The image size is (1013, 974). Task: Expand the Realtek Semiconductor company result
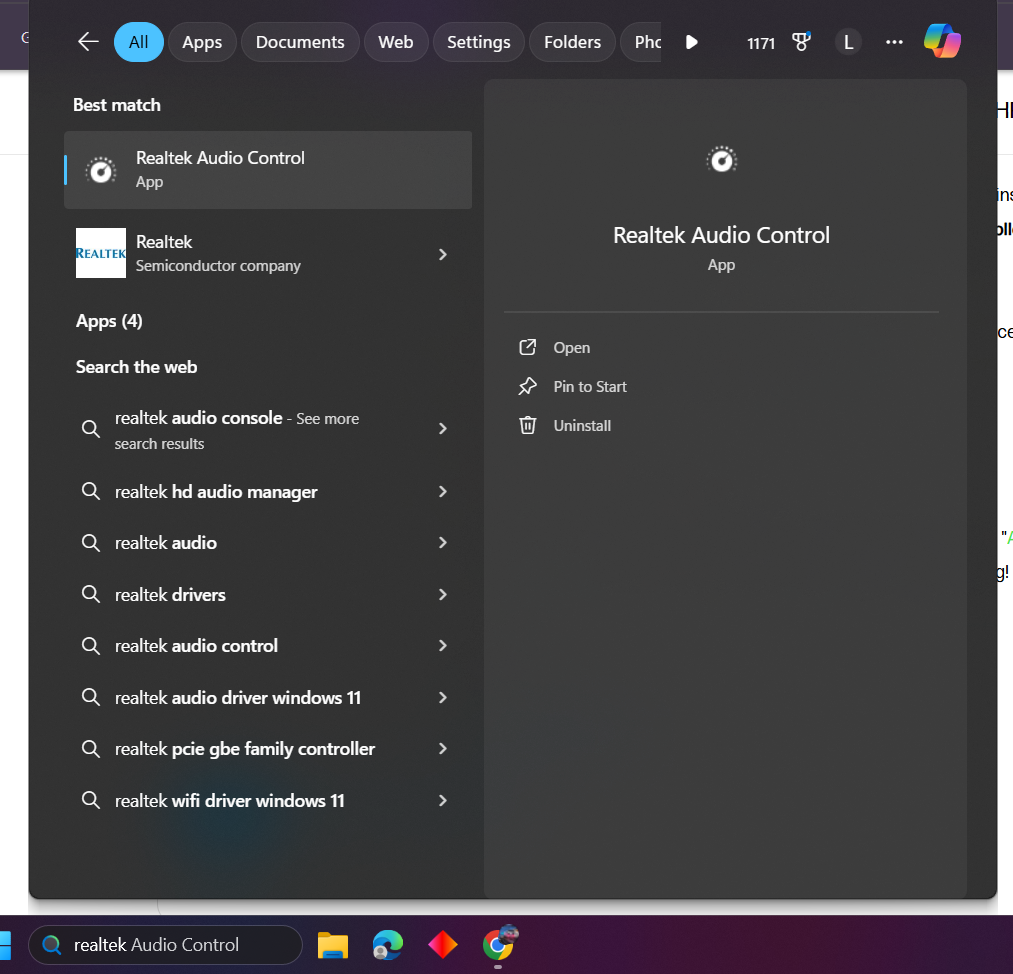[442, 254]
